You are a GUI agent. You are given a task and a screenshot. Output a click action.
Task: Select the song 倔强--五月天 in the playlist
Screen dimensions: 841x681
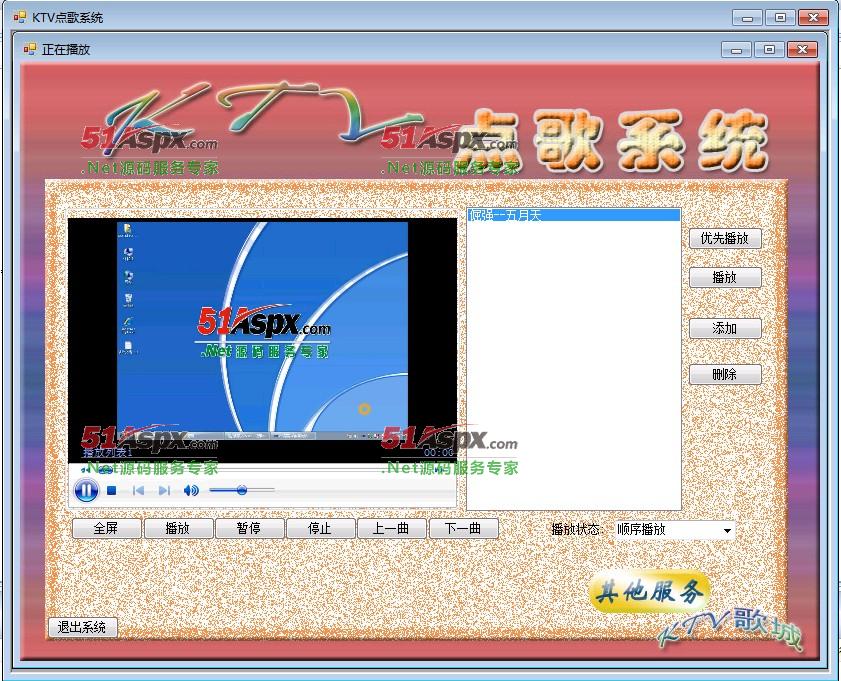tap(573, 215)
